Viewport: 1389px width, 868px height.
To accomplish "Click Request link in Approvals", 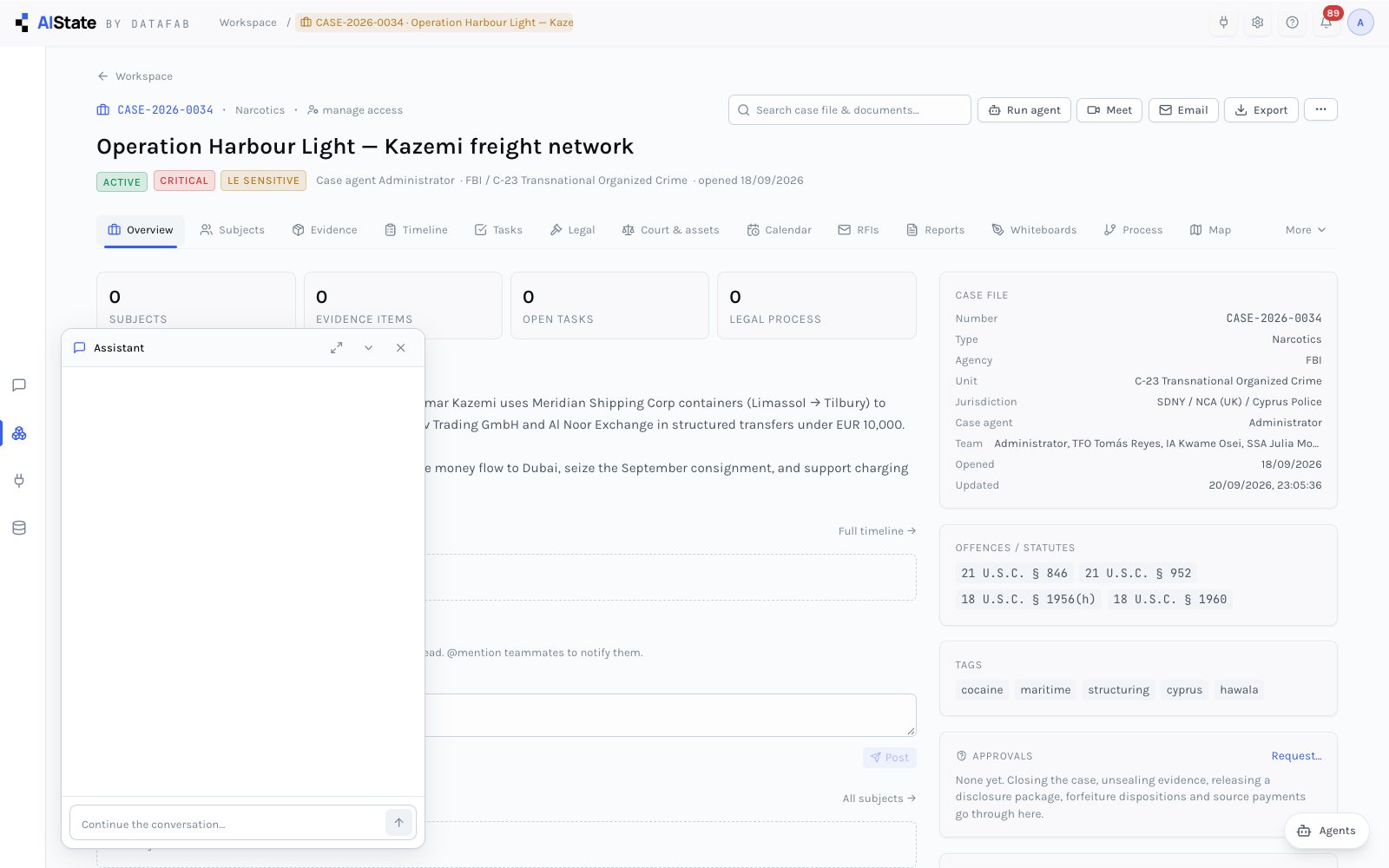I will pos(1296,756).
